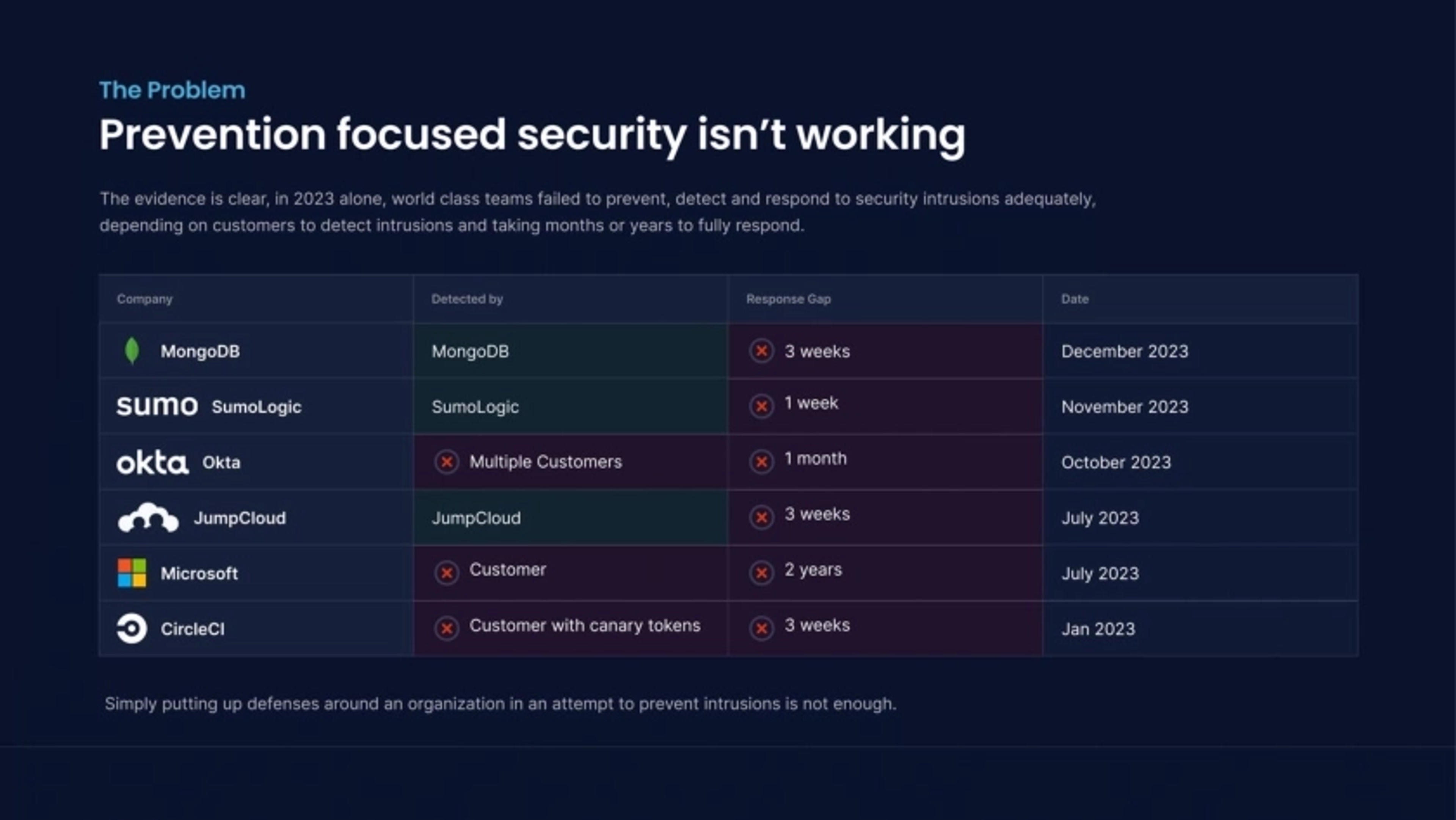Click the red X beside Multiple Customers
Viewport: 1456px width, 820px height.
point(447,462)
